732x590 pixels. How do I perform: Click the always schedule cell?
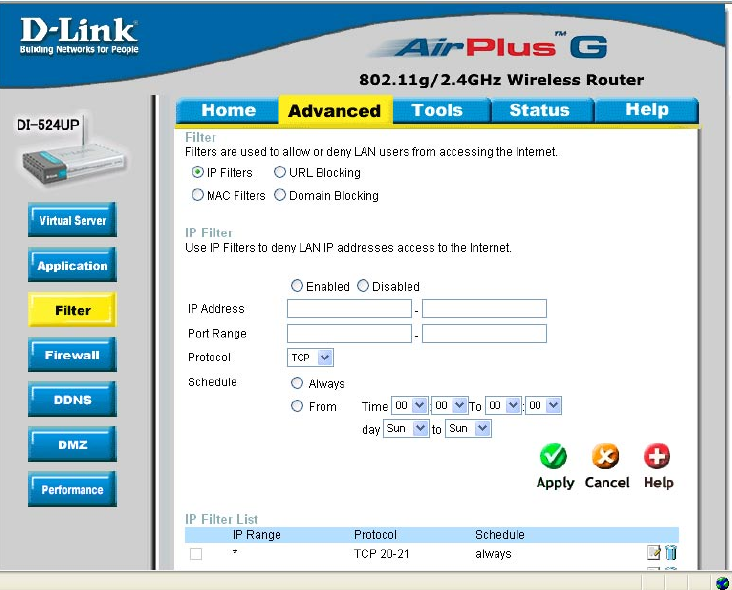pyautogui.click(x=493, y=554)
